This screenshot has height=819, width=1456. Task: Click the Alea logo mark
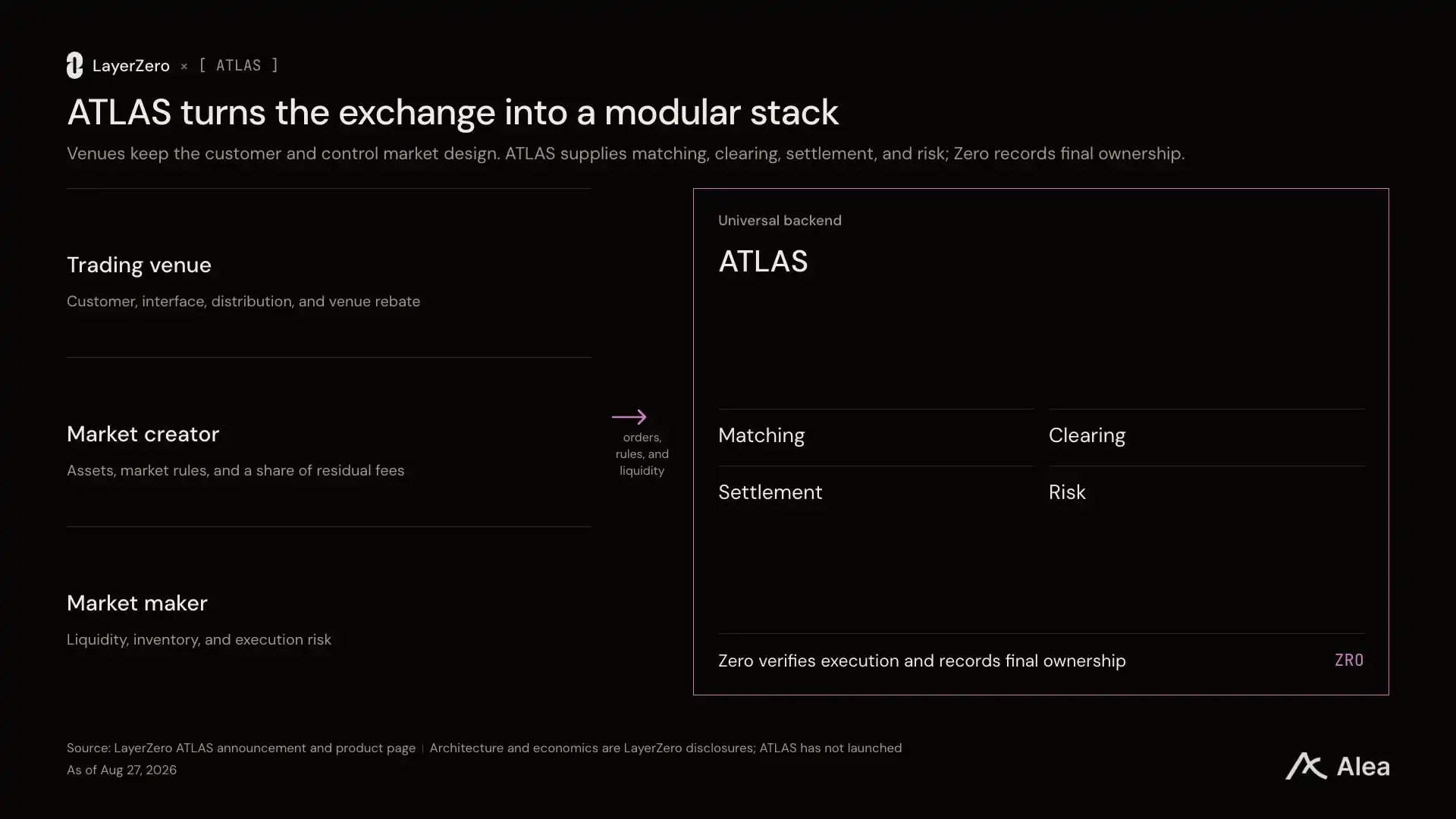1306,766
